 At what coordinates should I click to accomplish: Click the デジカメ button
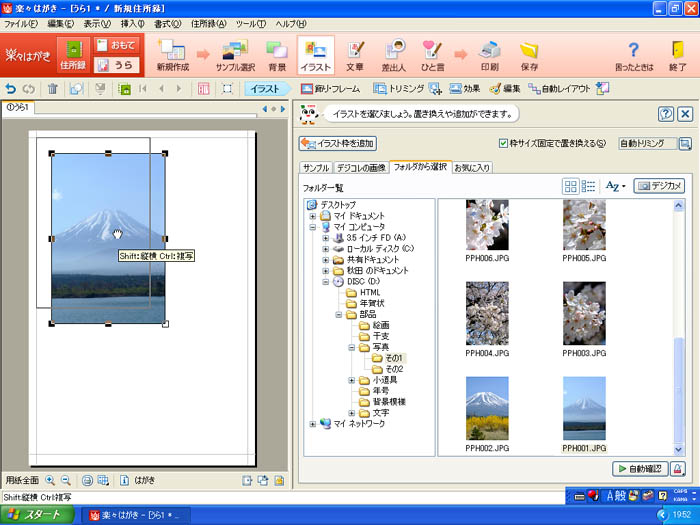tap(659, 186)
